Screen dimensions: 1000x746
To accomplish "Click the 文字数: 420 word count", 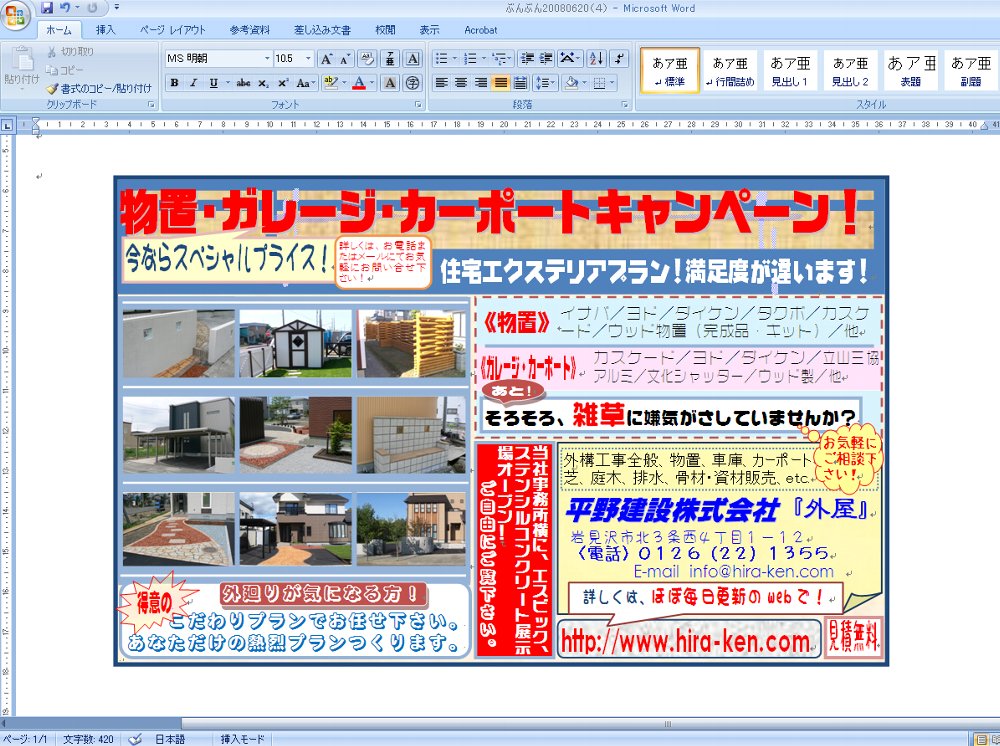I will [89, 739].
